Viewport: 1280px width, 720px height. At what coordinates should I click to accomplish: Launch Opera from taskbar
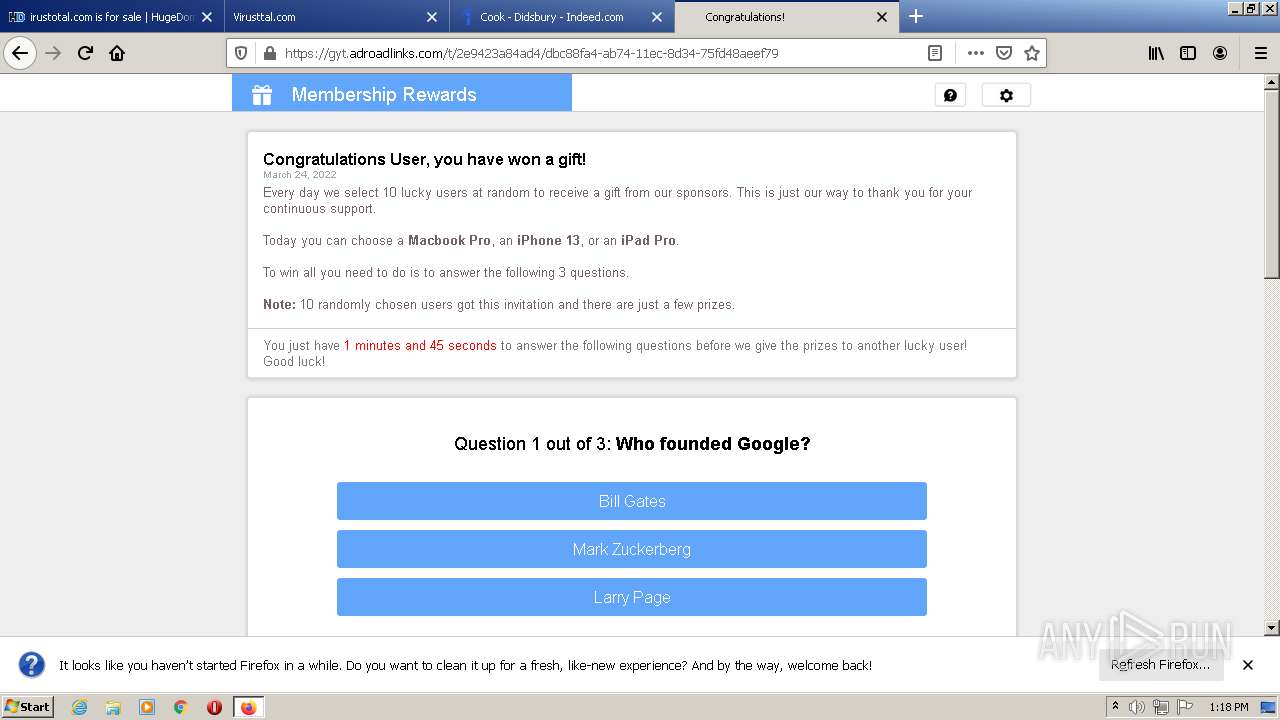[214, 707]
